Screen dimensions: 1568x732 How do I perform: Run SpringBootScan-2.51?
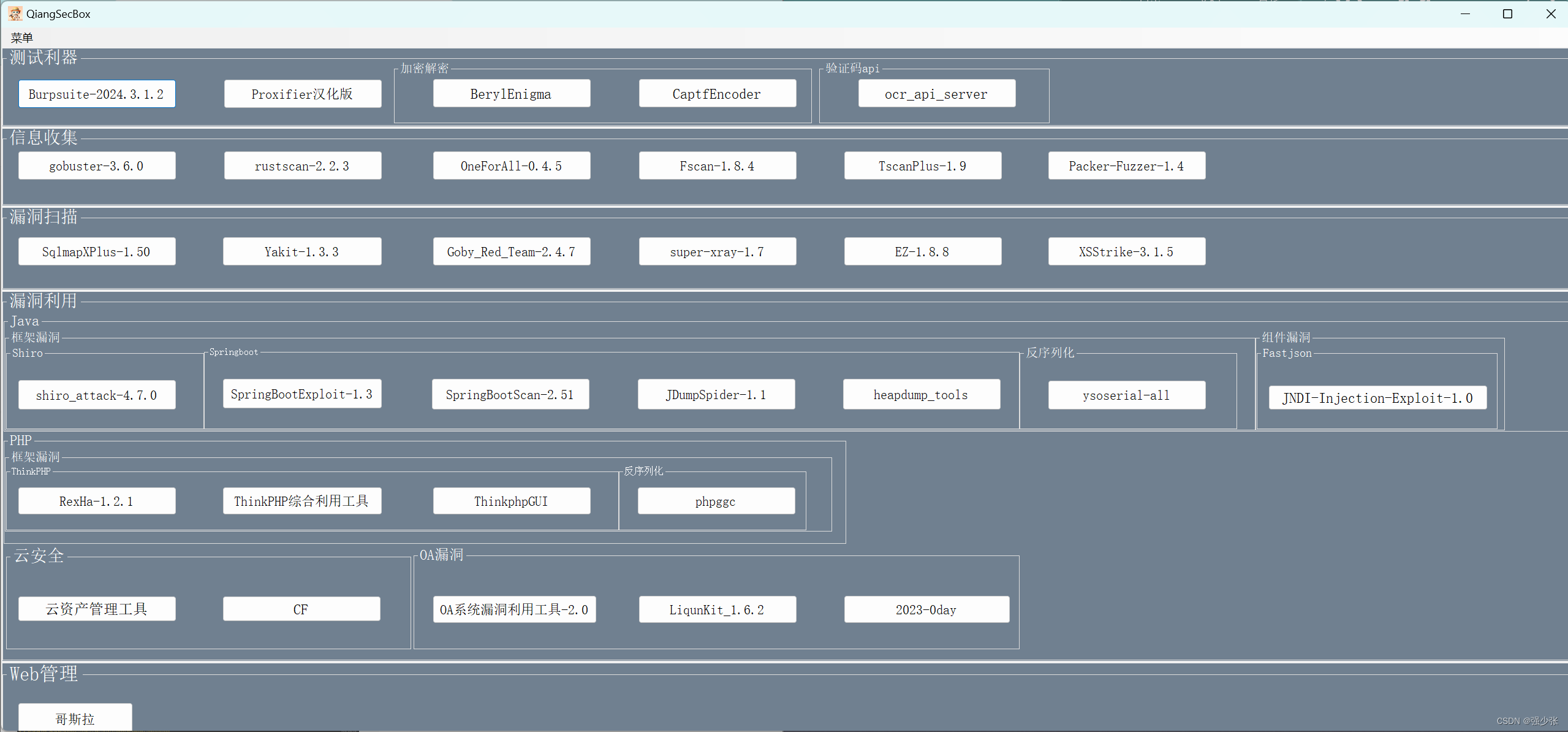[x=510, y=394]
